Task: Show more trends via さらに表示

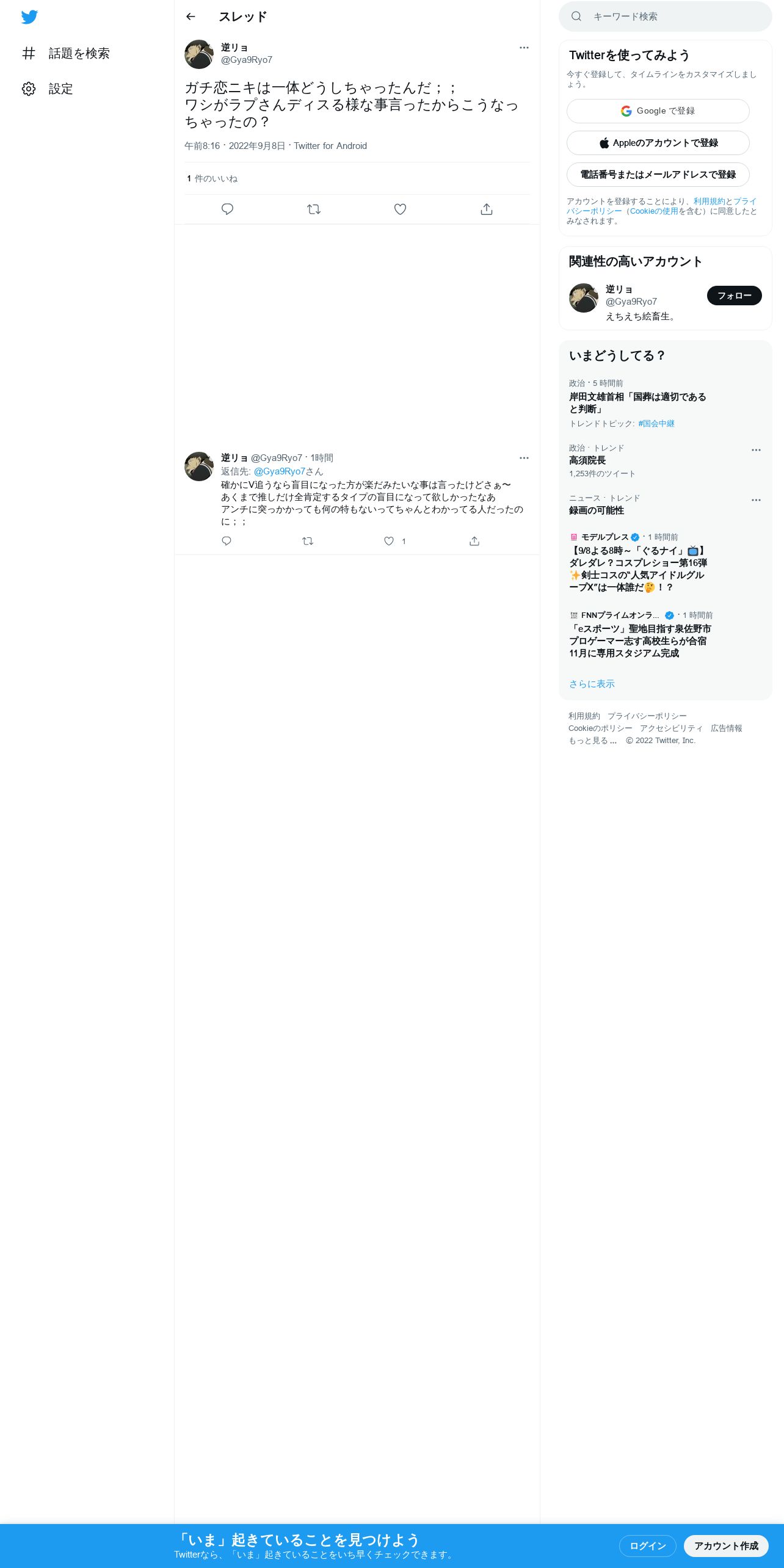Action: (x=592, y=684)
